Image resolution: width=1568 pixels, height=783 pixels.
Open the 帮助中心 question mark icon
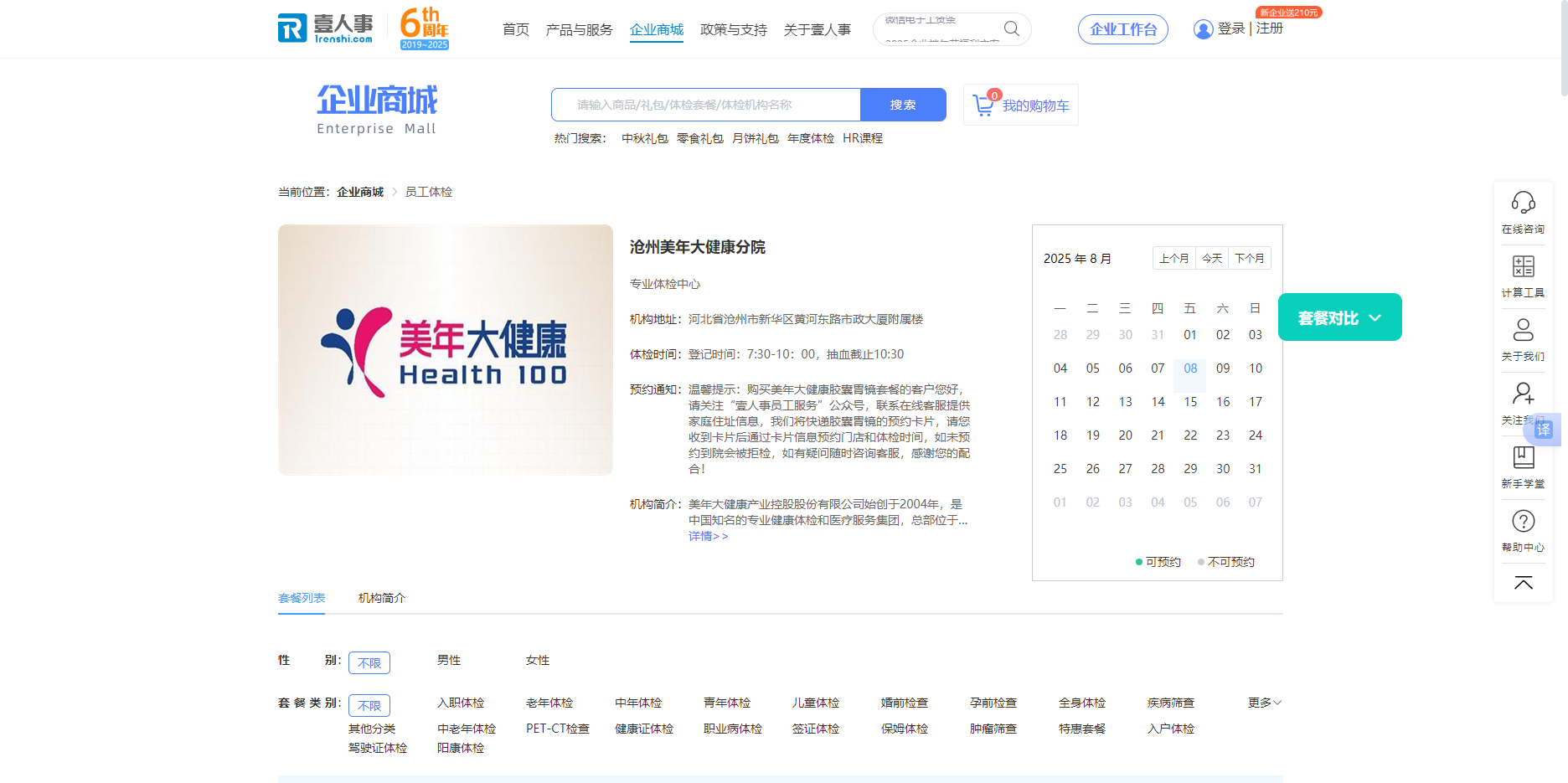point(1523,521)
